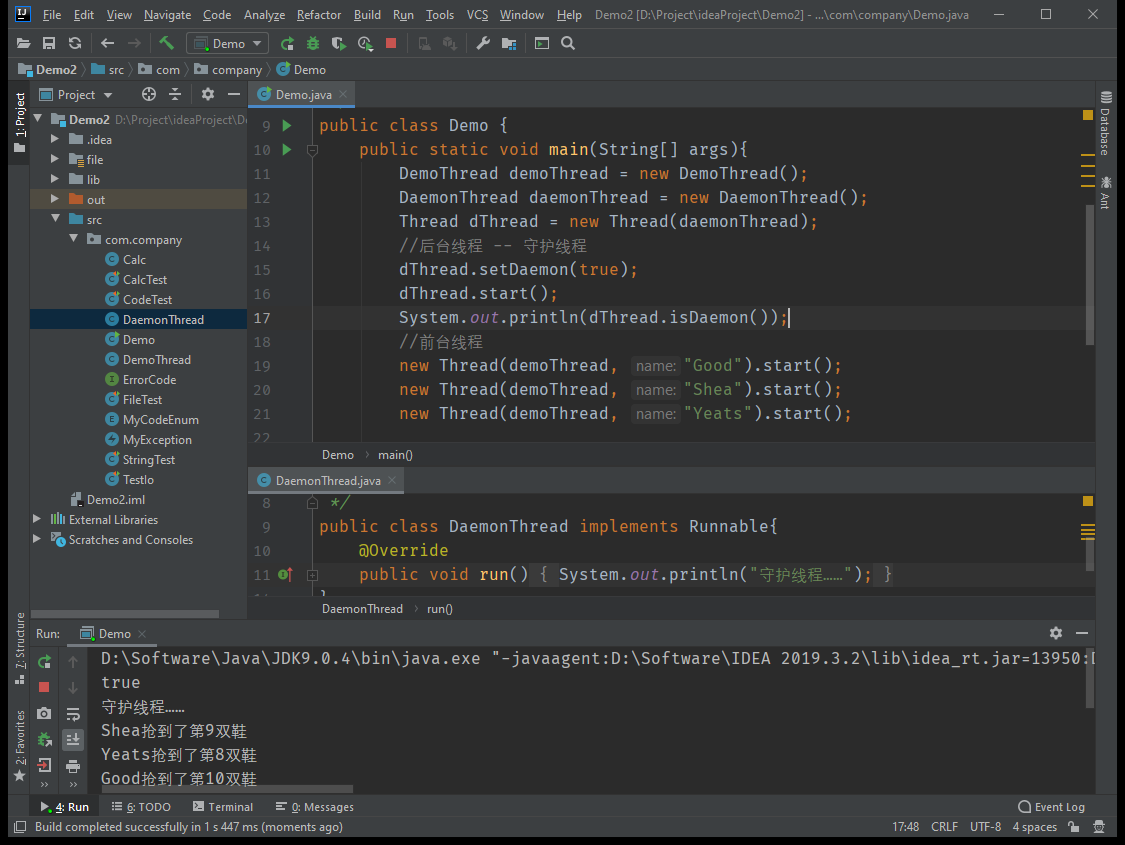Open the Terminal tool window tab
The width and height of the screenshot is (1125, 845).
[223, 807]
